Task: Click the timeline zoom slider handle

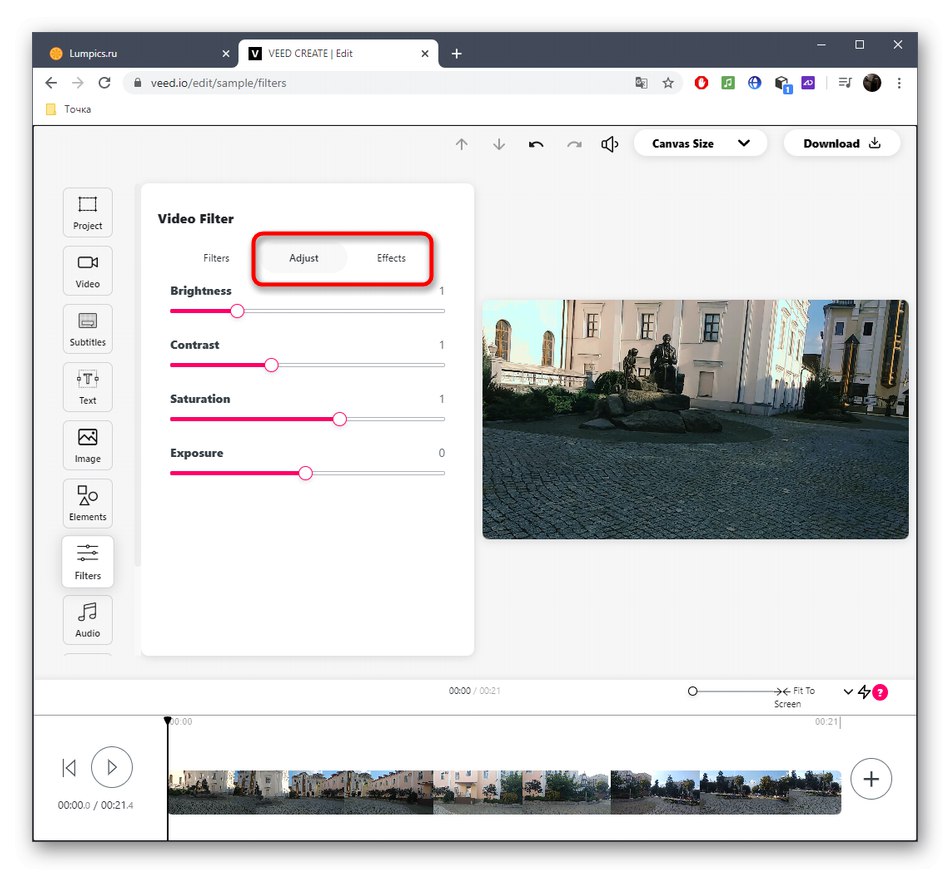Action: coord(693,691)
